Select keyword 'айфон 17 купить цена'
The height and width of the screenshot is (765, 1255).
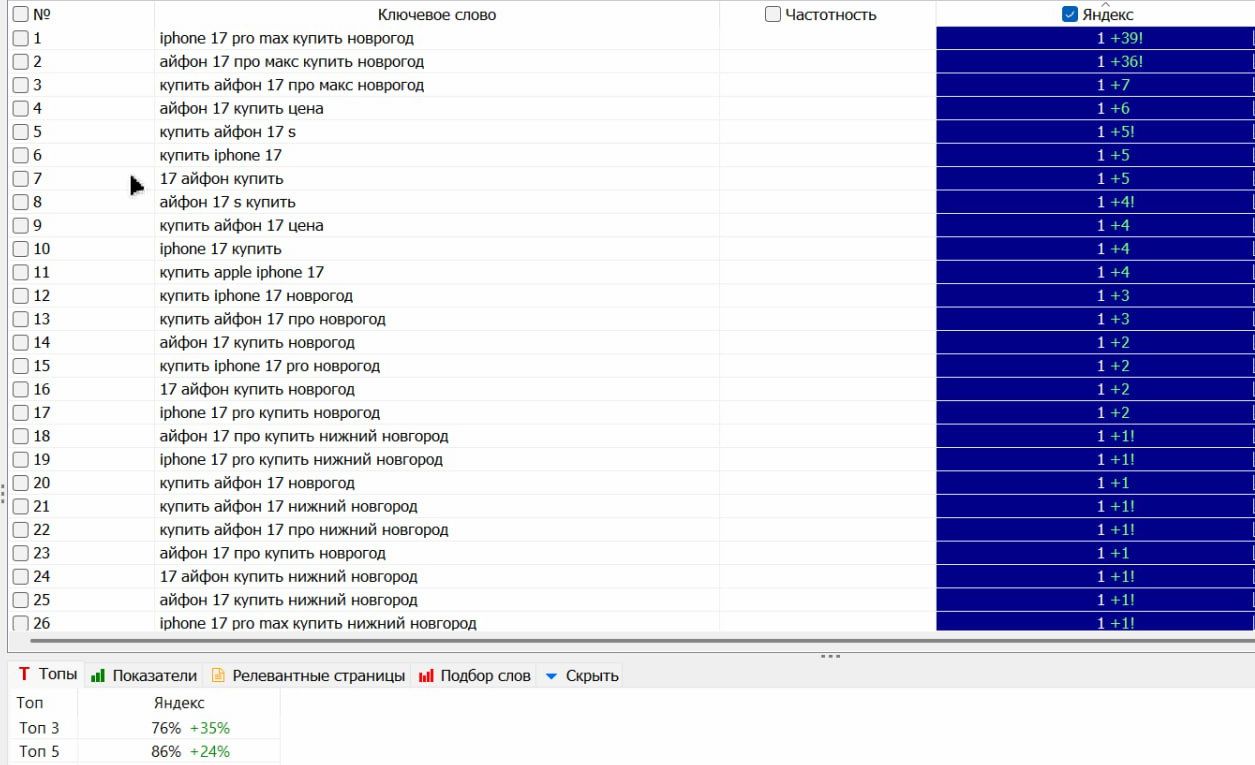241,108
